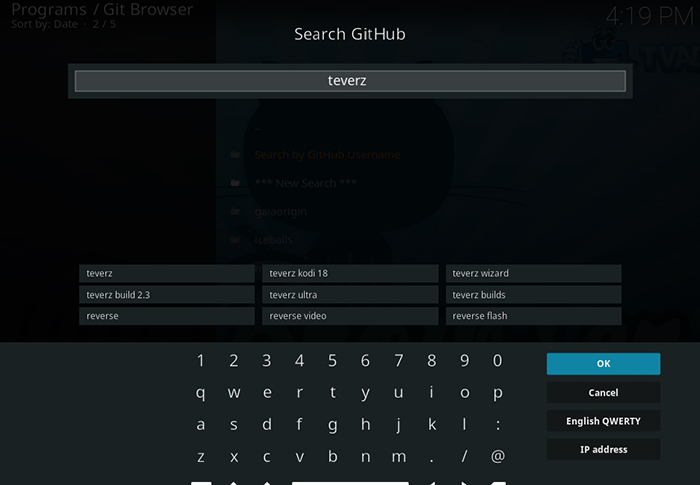Click the s key
The width and height of the screenshot is (700, 485).
pos(234,424)
